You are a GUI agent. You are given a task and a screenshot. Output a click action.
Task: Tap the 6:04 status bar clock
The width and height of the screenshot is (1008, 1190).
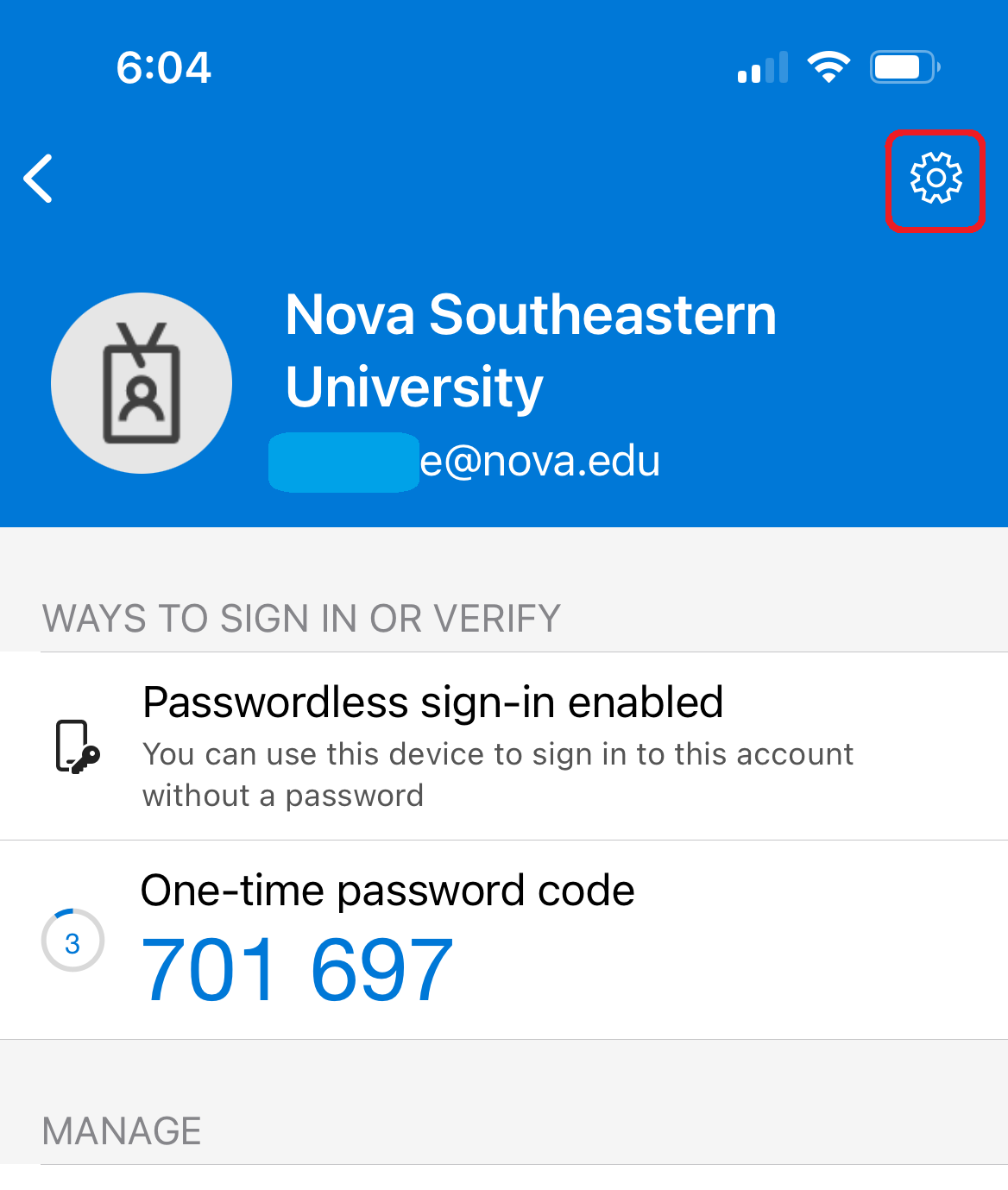(x=164, y=67)
